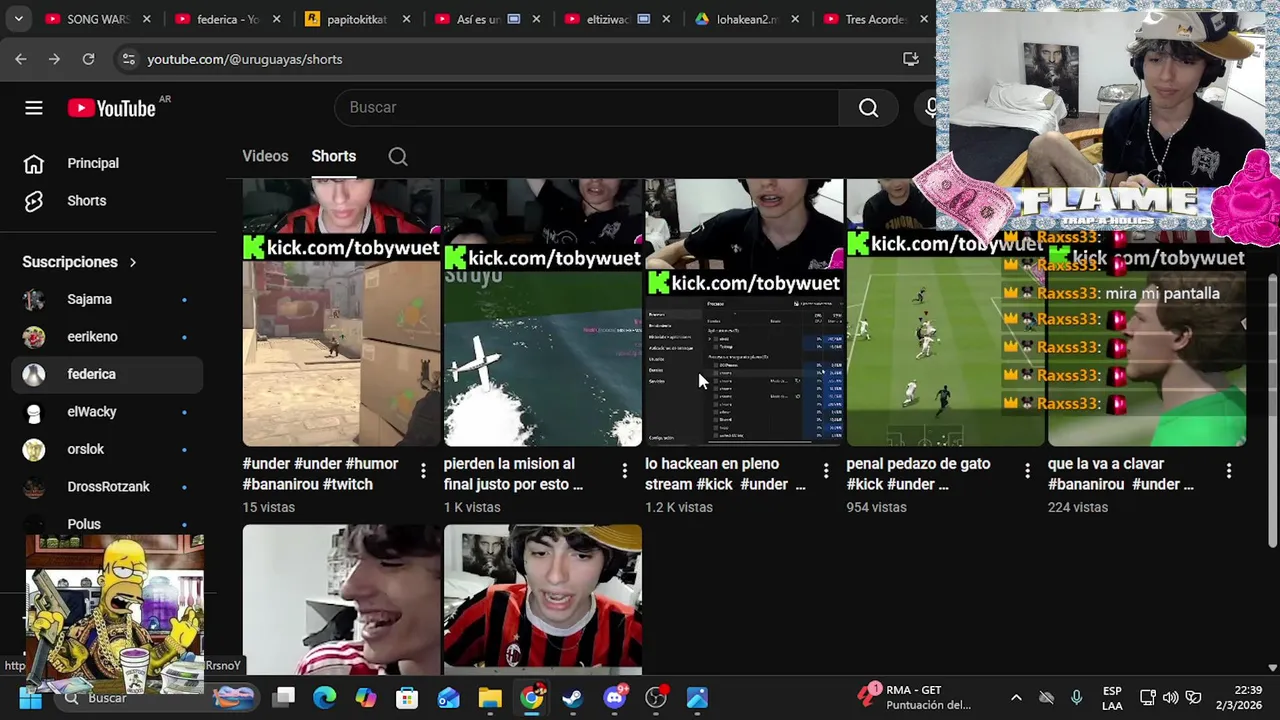1280x720 pixels.
Task: Open Microsoft Store from taskbar
Action: [407, 698]
